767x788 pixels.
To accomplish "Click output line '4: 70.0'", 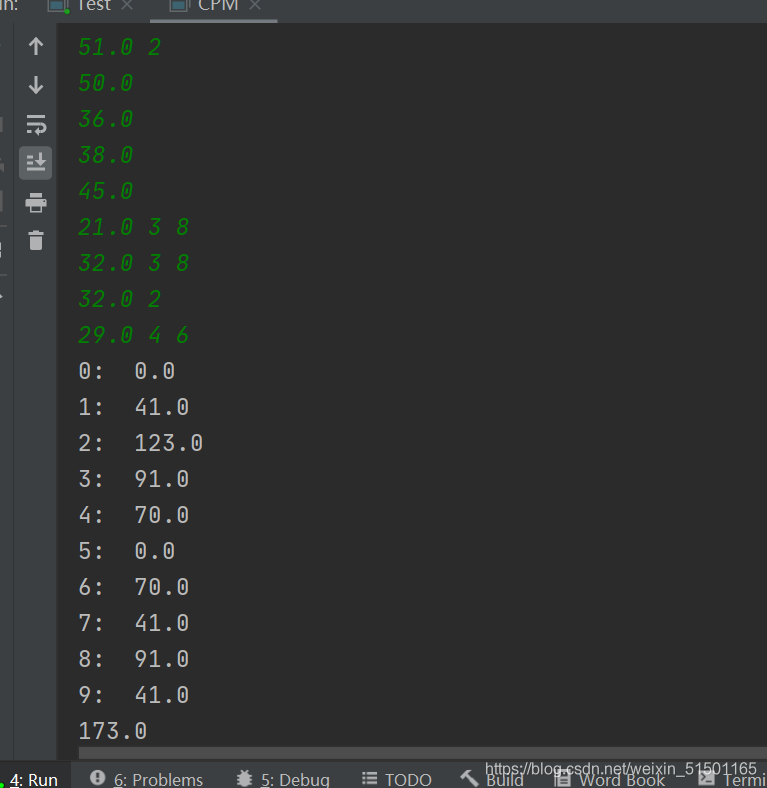I will (134, 515).
